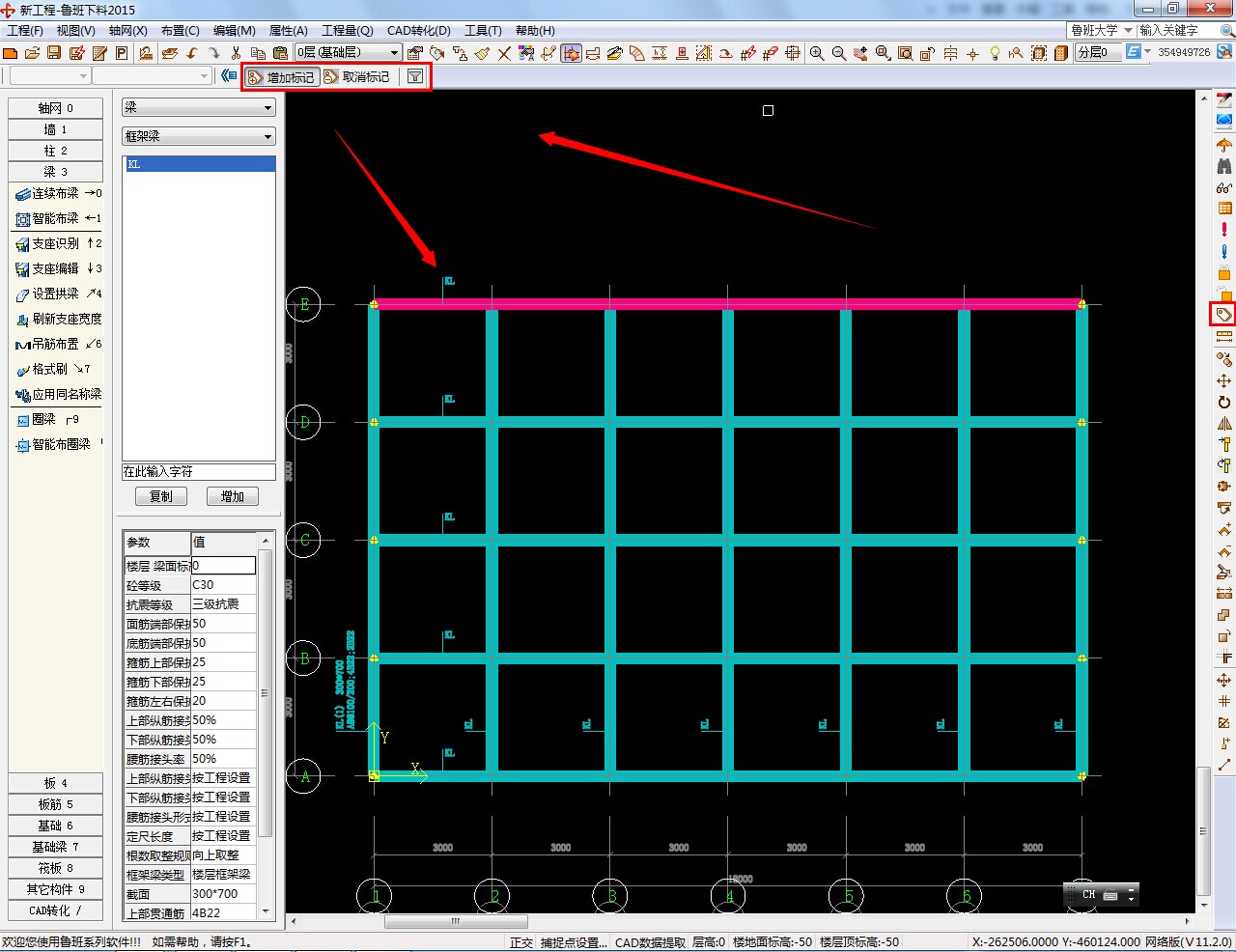Click the delete X icon
1236x952 pixels.
(504, 53)
